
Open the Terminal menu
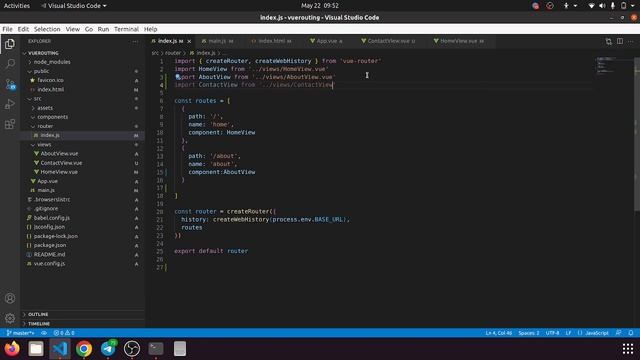(x=126, y=29)
